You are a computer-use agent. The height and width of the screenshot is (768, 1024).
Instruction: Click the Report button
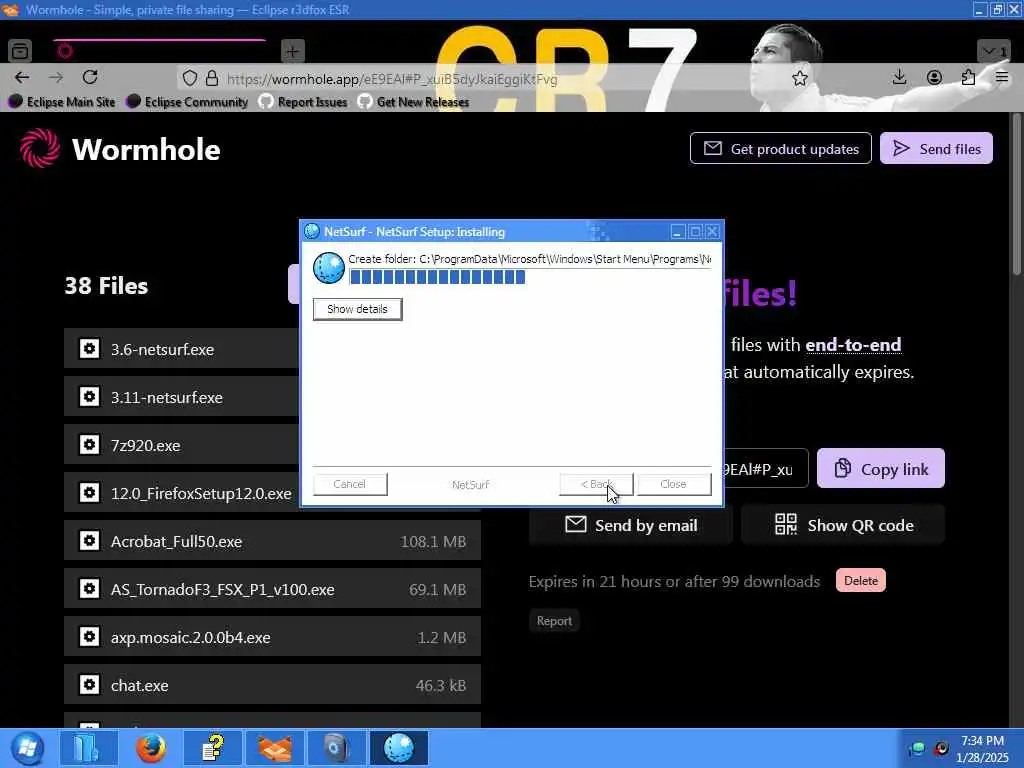pos(554,620)
